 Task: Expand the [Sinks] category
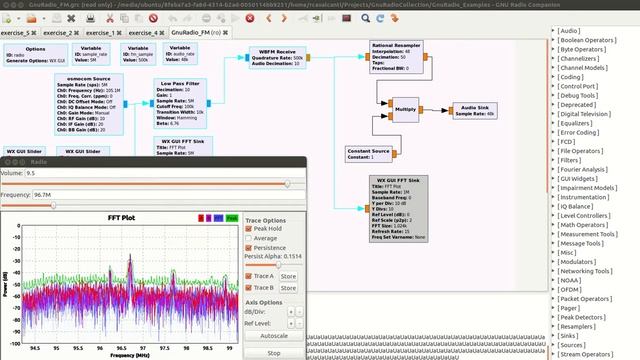click(553, 336)
